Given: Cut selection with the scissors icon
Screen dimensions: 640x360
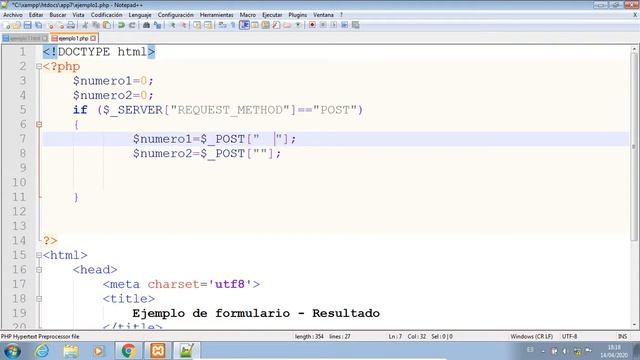Looking at the screenshot, I should (85, 25).
